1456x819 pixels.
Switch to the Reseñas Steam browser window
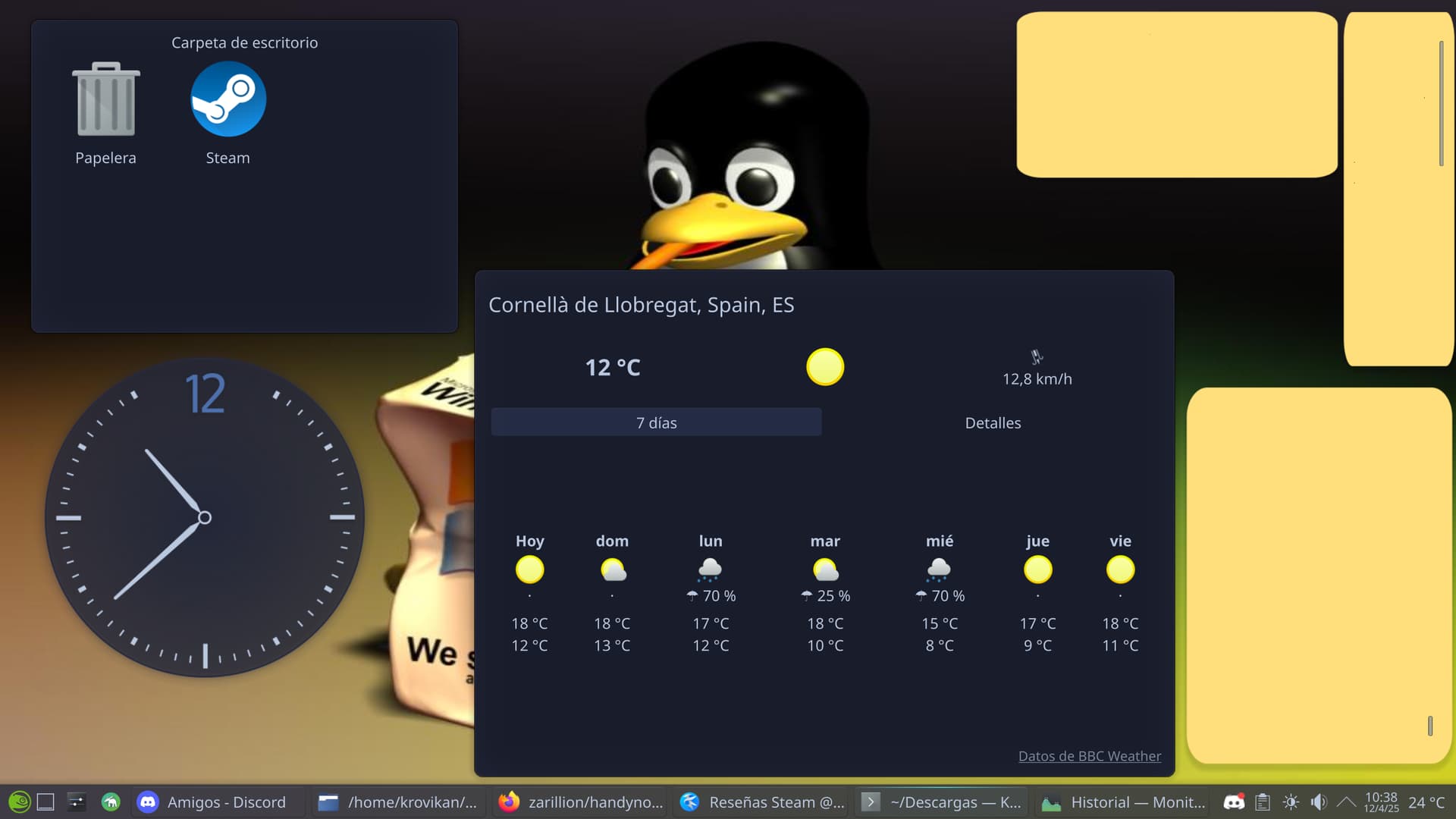pos(762,802)
